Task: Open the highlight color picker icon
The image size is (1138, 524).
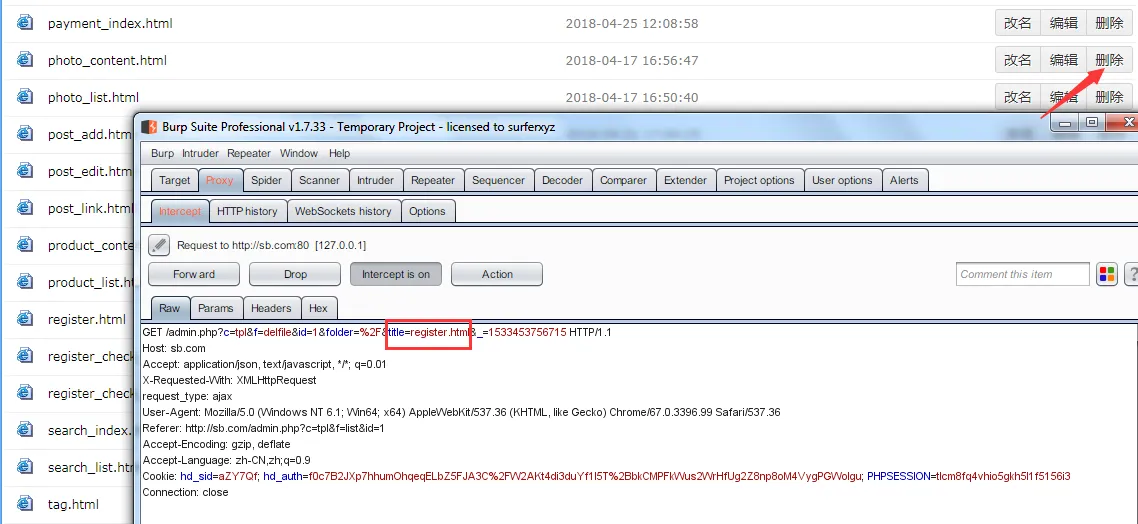Action: [1107, 274]
